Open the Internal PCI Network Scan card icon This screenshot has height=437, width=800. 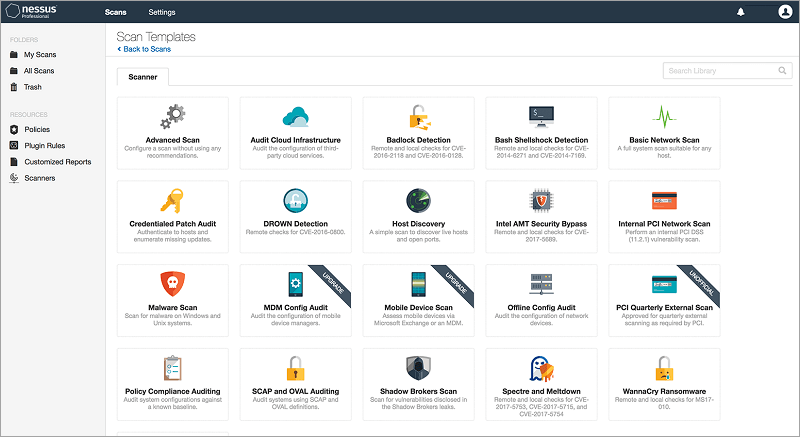pos(664,200)
